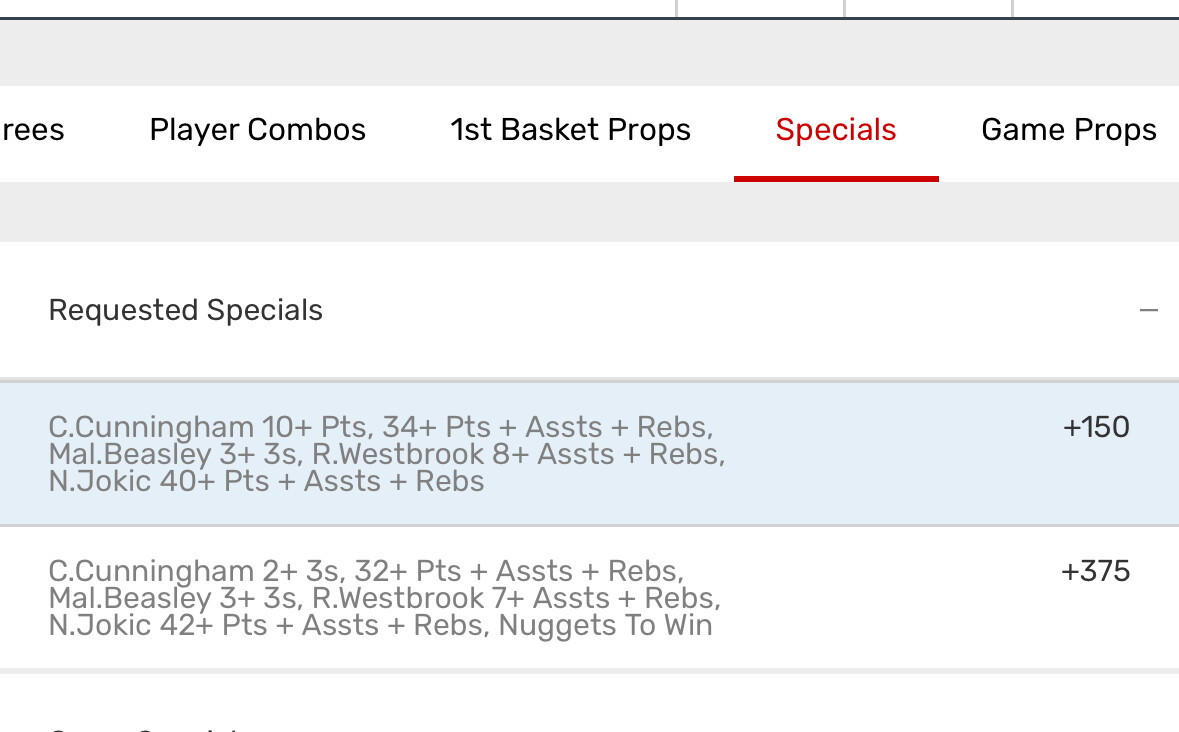Screen dimensions: 1179x732
Task: Click the second cut-off cell at the top
Action: pyautogui.click(x=928, y=8)
